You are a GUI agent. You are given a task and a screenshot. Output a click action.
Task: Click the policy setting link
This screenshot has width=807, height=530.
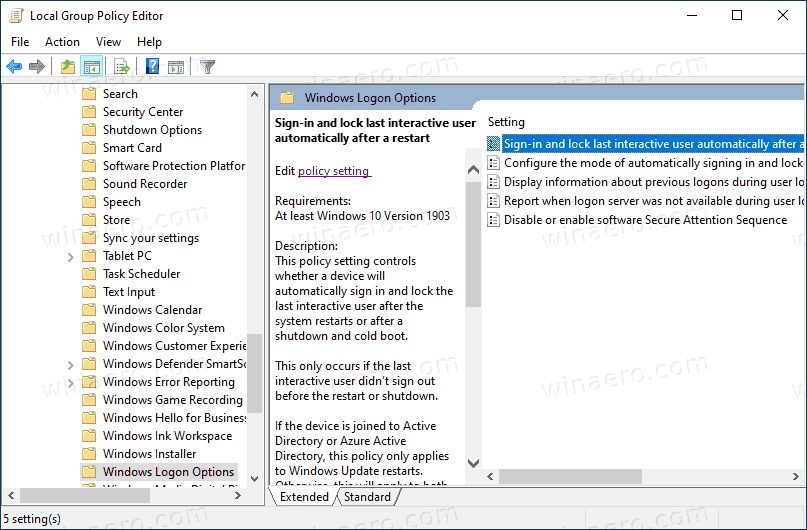tap(334, 171)
